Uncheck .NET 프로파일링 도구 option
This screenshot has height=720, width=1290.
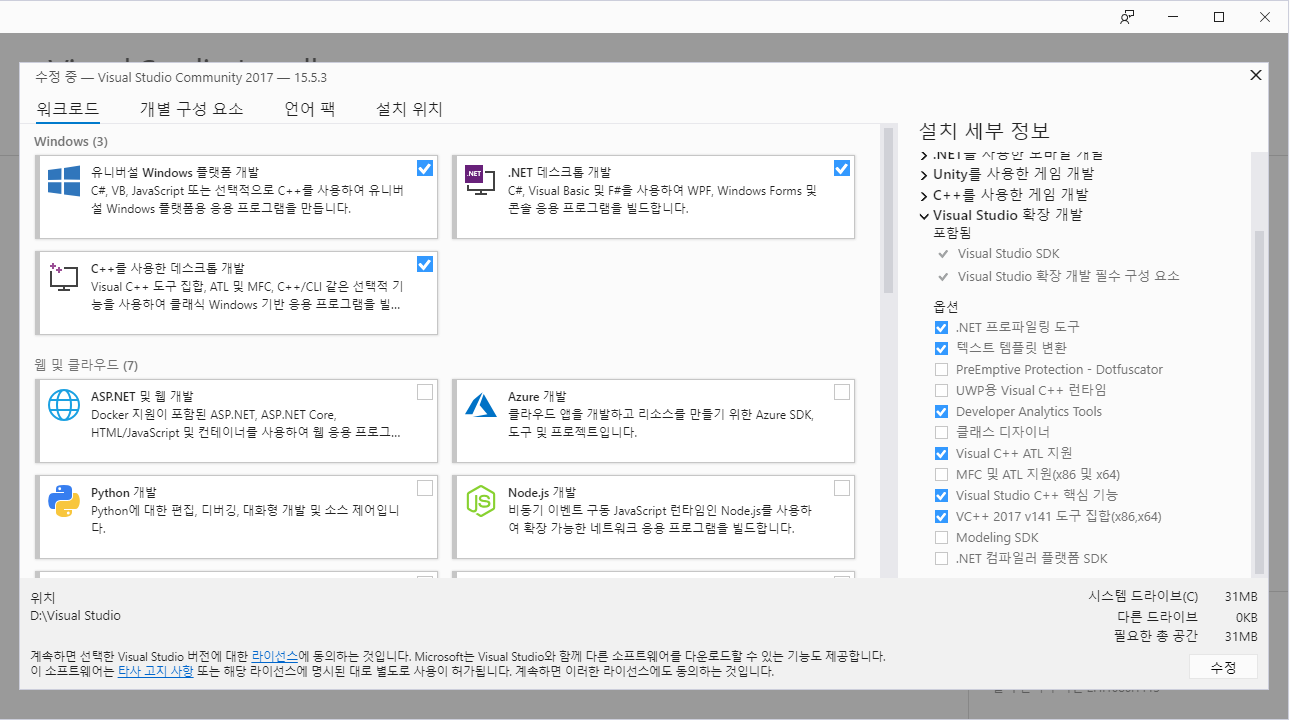click(x=941, y=327)
